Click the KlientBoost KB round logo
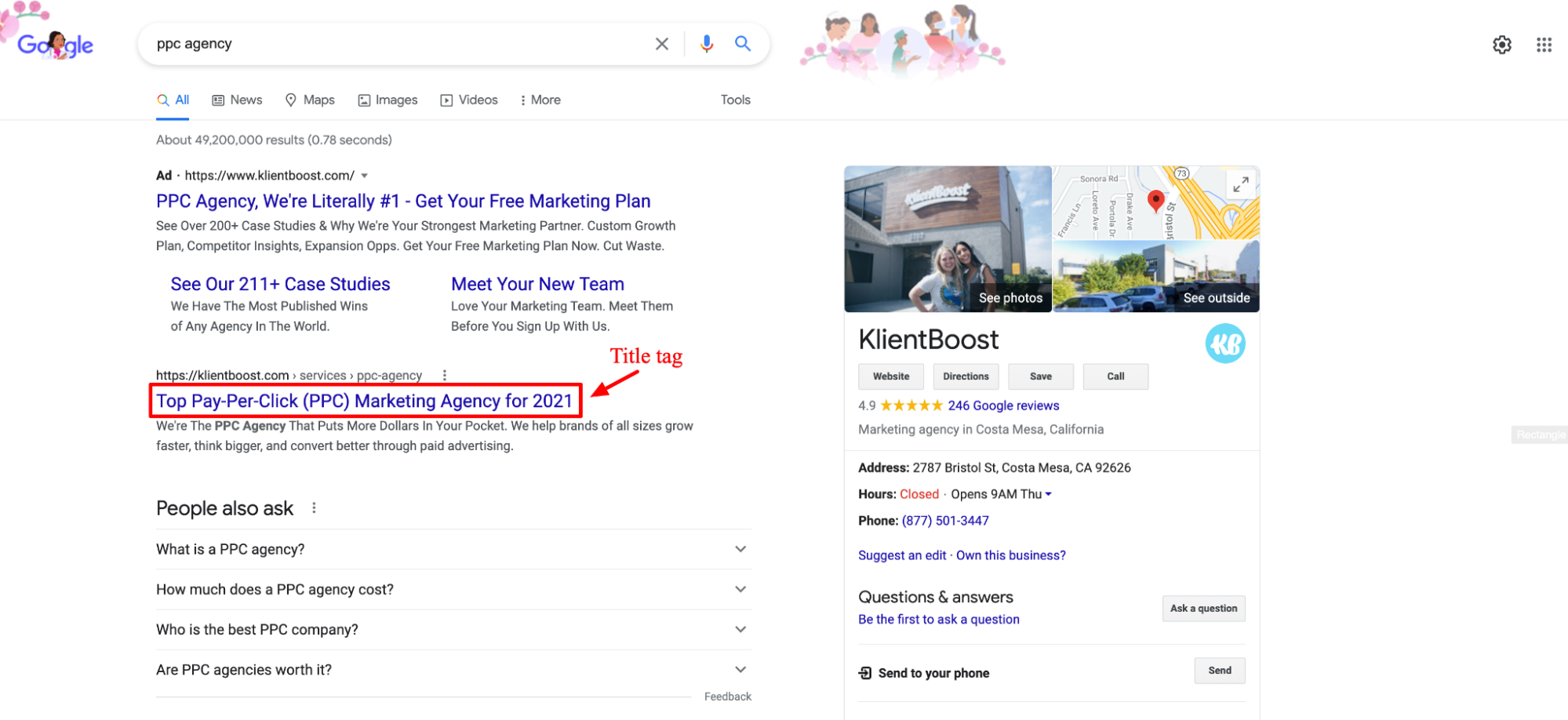 (1225, 344)
